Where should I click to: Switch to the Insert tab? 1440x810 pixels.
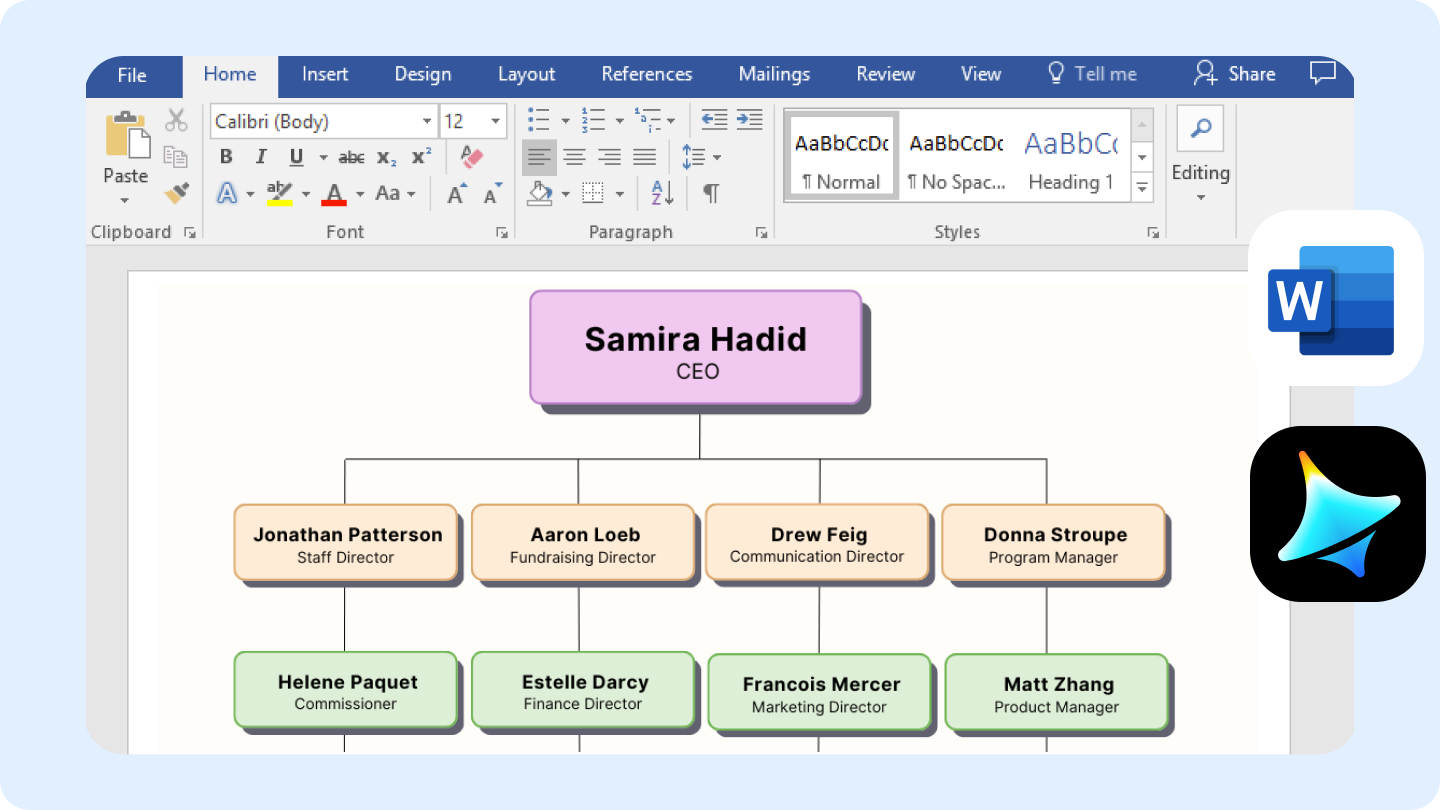[x=324, y=73]
